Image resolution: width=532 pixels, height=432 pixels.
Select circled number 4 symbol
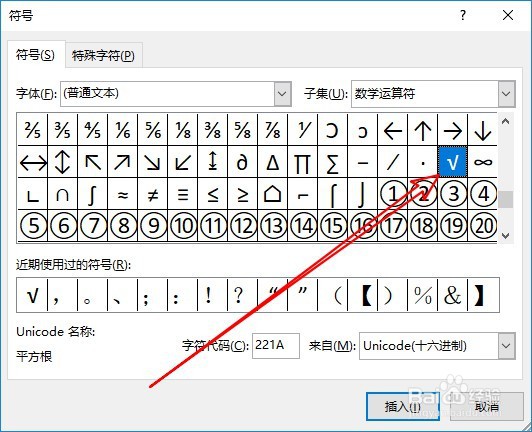482,194
